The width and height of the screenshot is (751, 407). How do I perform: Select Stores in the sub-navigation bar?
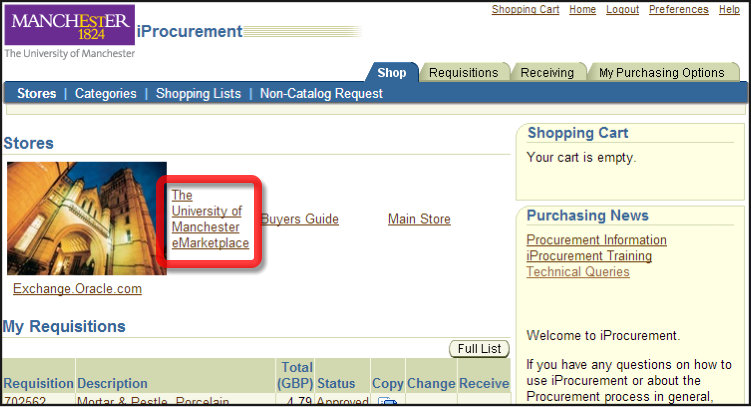[x=36, y=93]
